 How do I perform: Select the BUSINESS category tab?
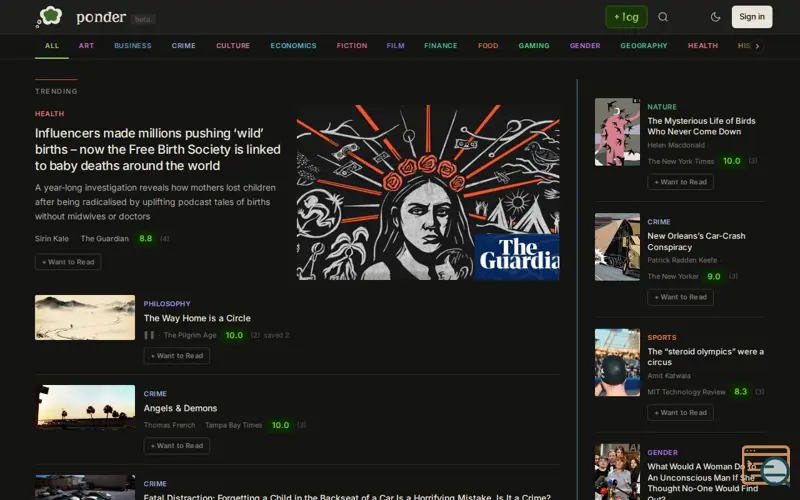(x=133, y=46)
